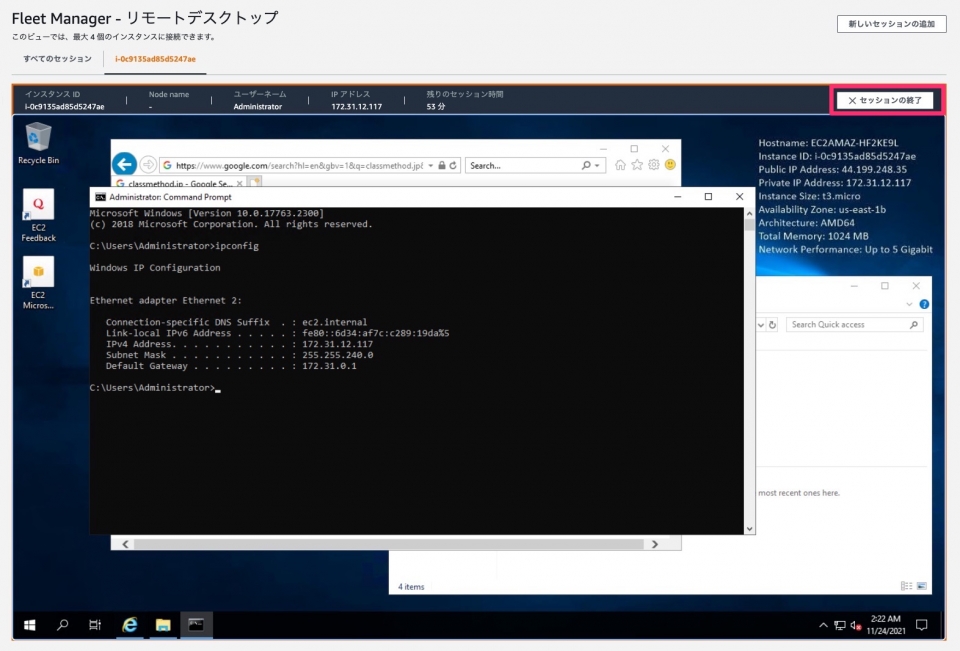Toggle Task View from the taskbar
Screen dimensions: 960x651
click(x=95, y=624)
